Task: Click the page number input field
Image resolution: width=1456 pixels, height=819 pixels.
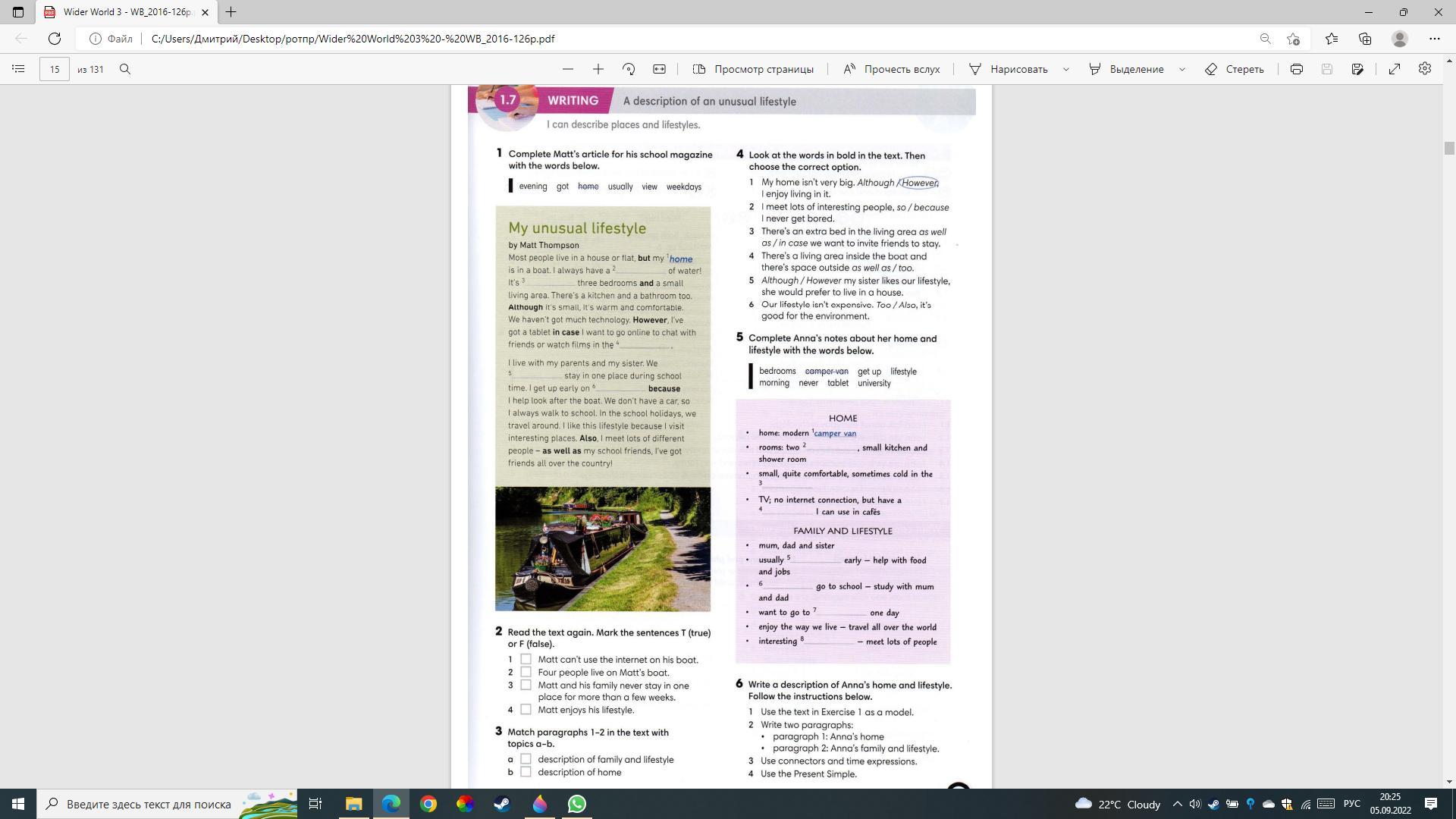Action: (x=55, y=69)
